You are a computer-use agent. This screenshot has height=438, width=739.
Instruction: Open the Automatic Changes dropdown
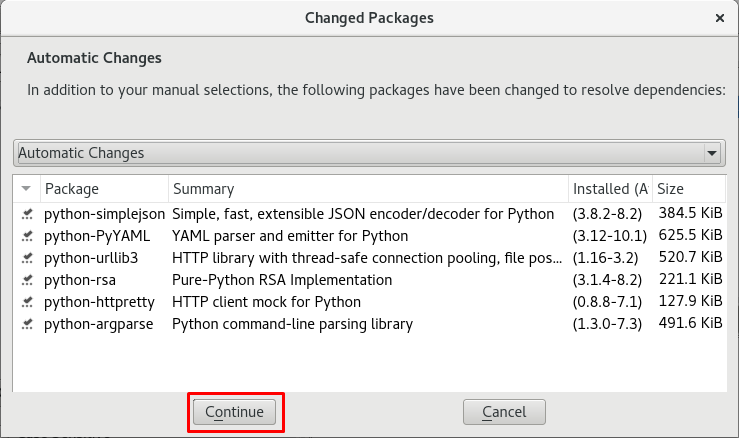click(x=369, y=153)
